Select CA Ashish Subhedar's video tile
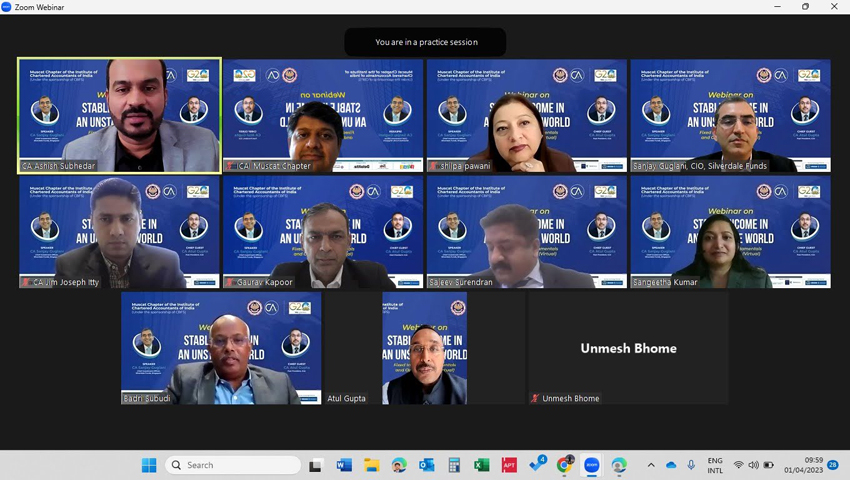Screen dimensions: 850x480 coord(120,115)
